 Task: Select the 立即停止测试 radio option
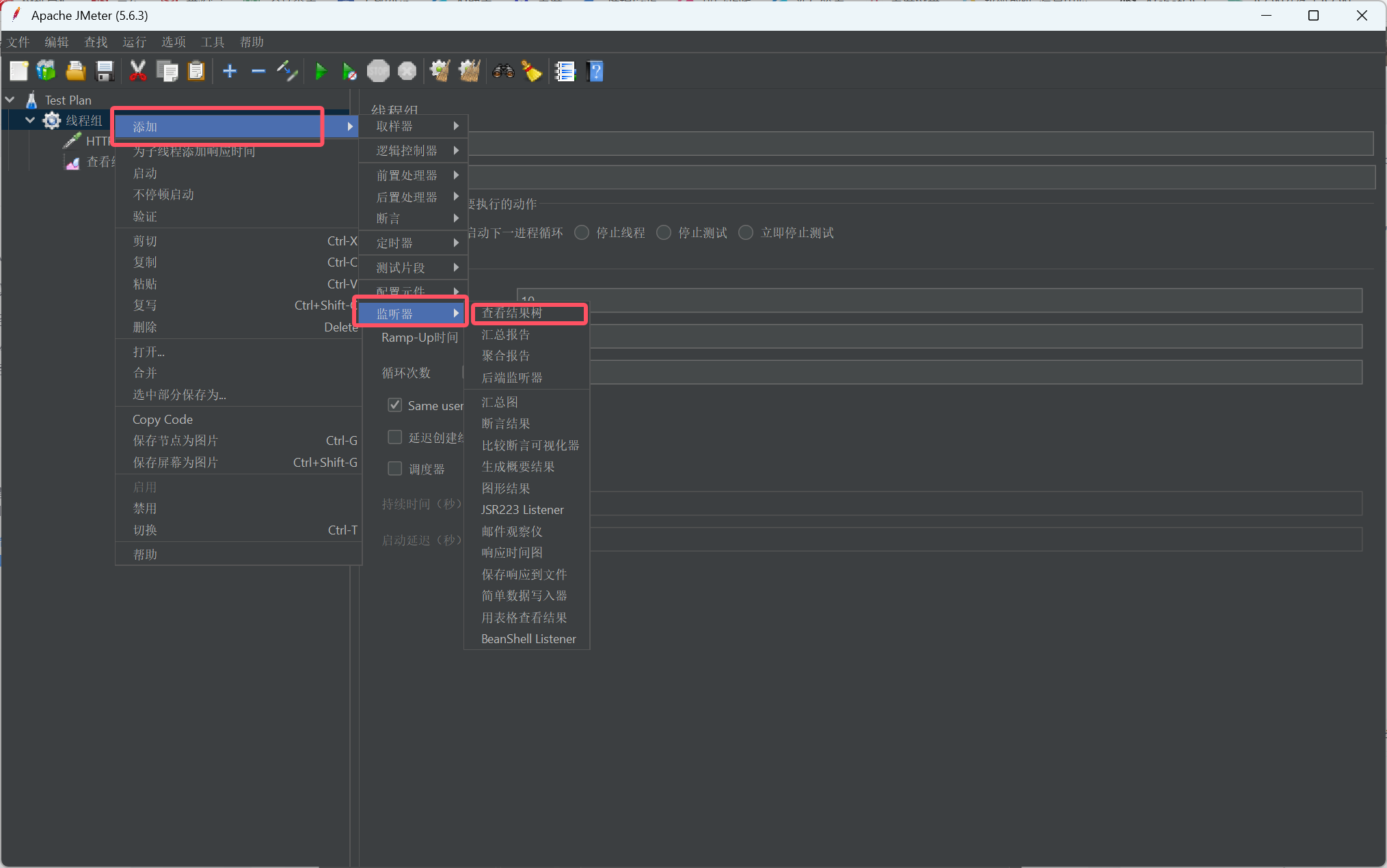point(746,232)
